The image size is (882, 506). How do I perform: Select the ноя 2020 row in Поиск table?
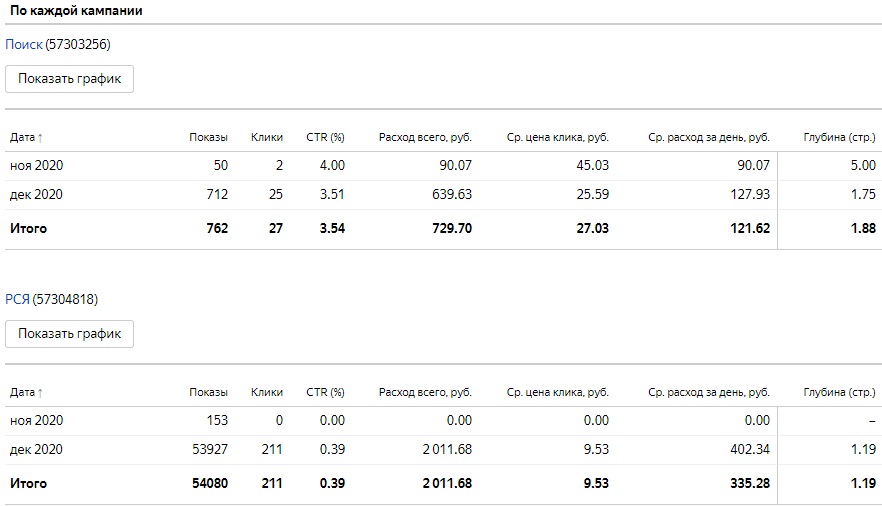point(36,165)
